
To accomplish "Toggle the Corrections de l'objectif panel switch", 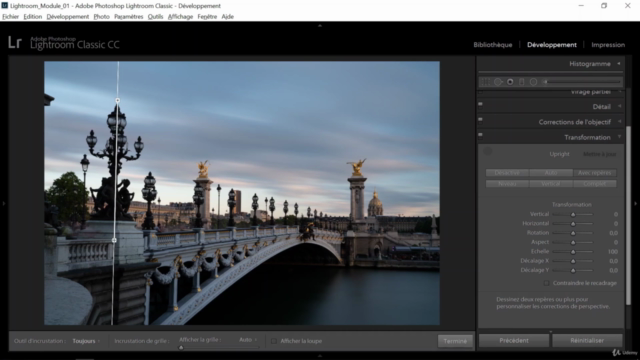I will 480,120.
